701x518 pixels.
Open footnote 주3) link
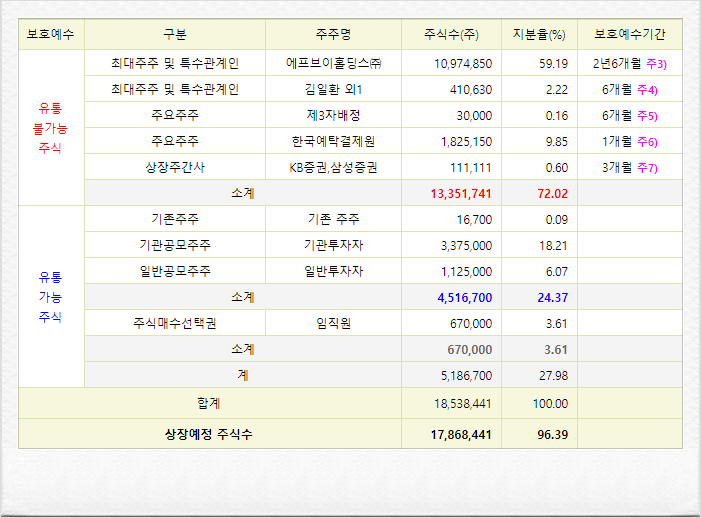point(656,63)
